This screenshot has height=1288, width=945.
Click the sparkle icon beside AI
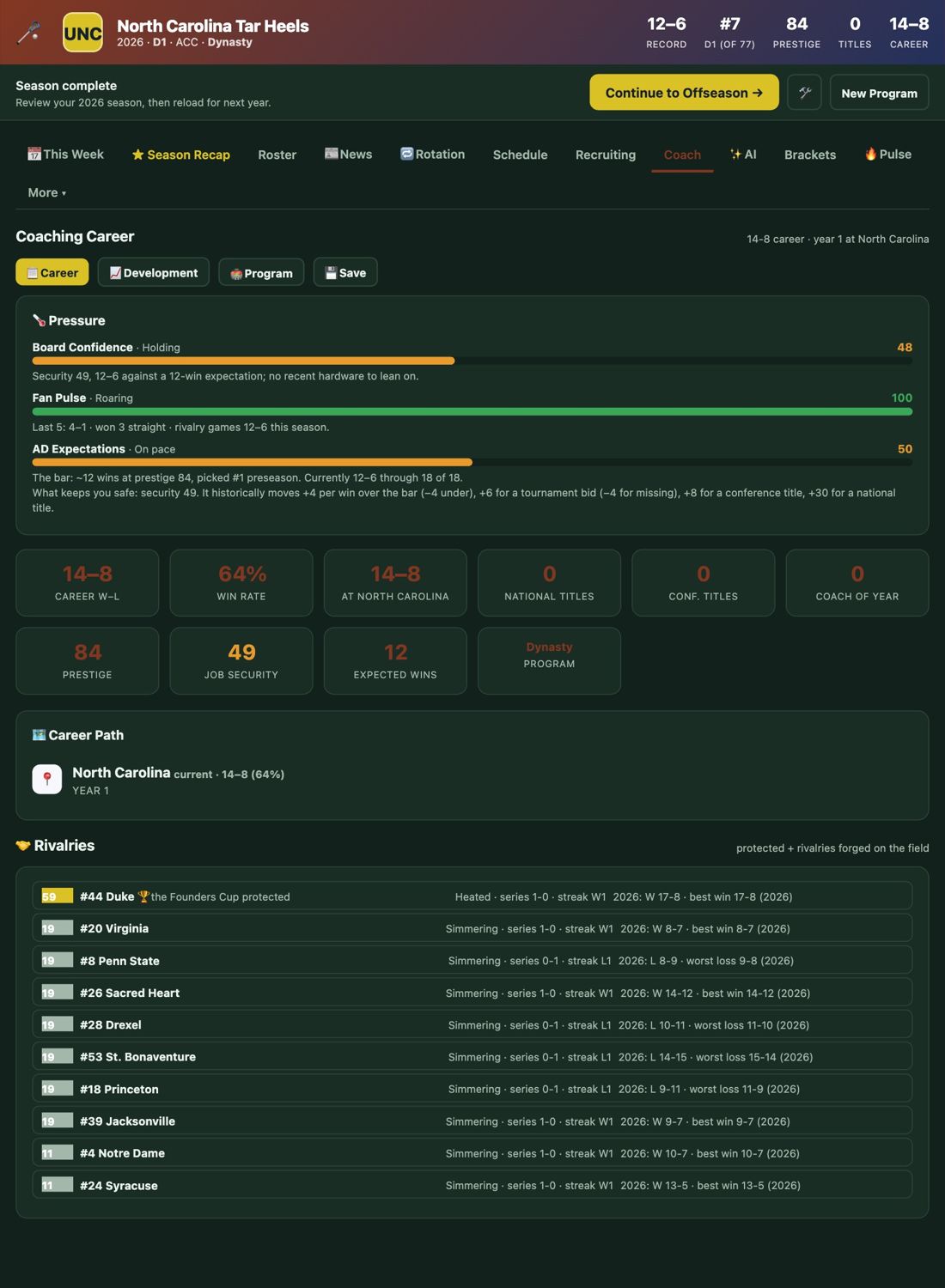735,154
